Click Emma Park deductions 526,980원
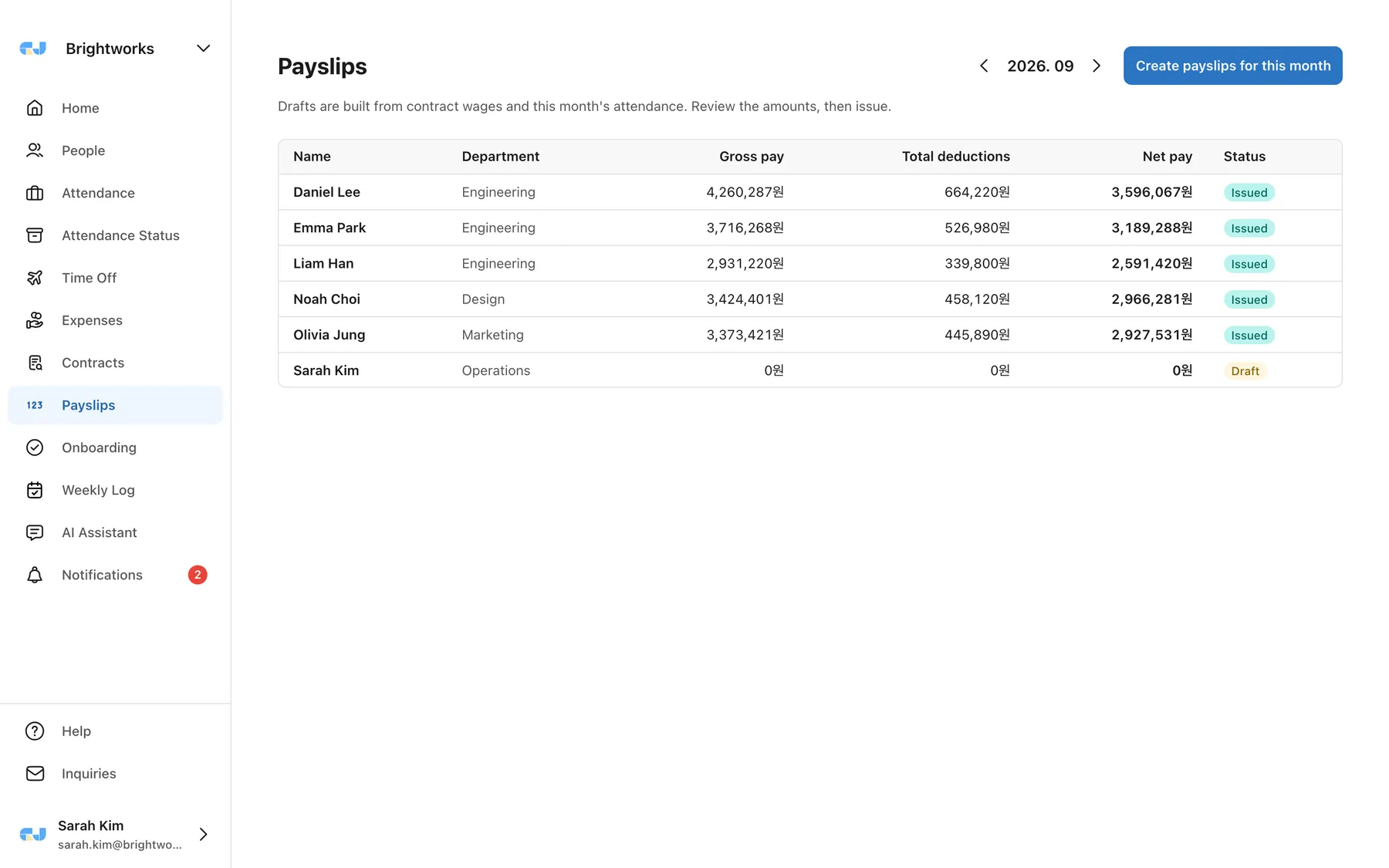Screen dimensions: 1389x868 (x=977, y=228)
